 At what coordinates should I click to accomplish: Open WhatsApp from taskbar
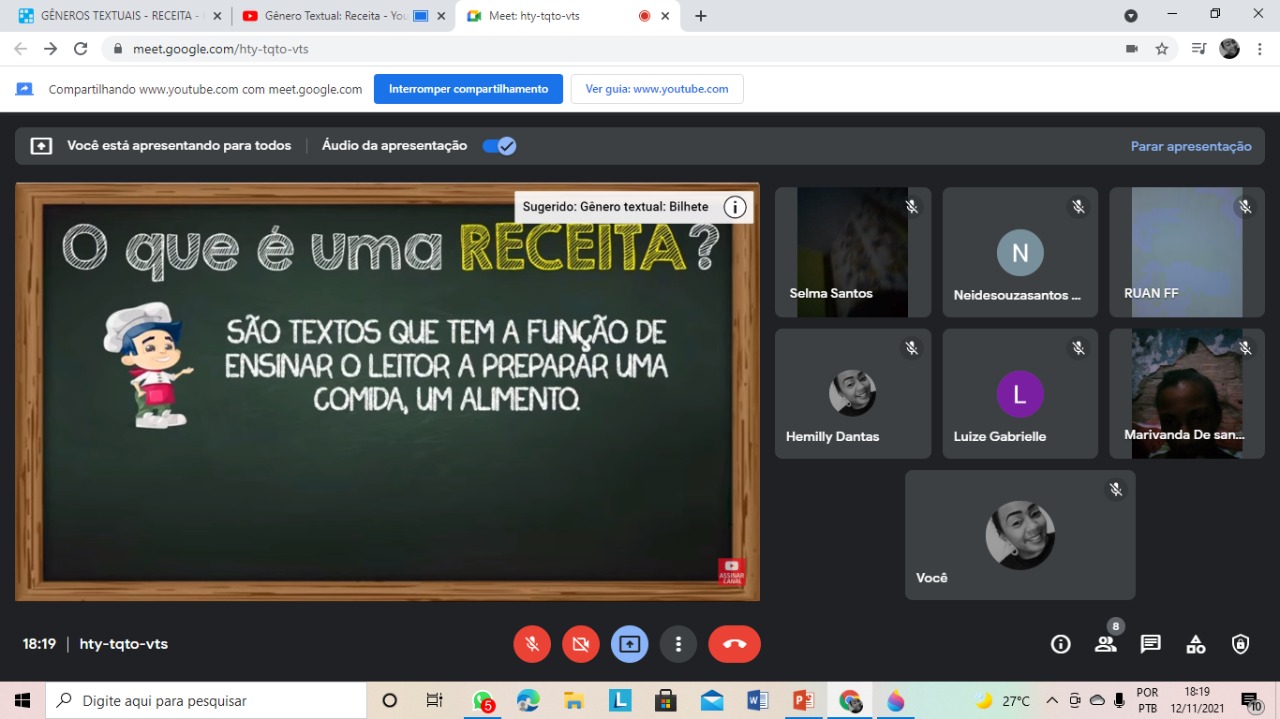484,701
